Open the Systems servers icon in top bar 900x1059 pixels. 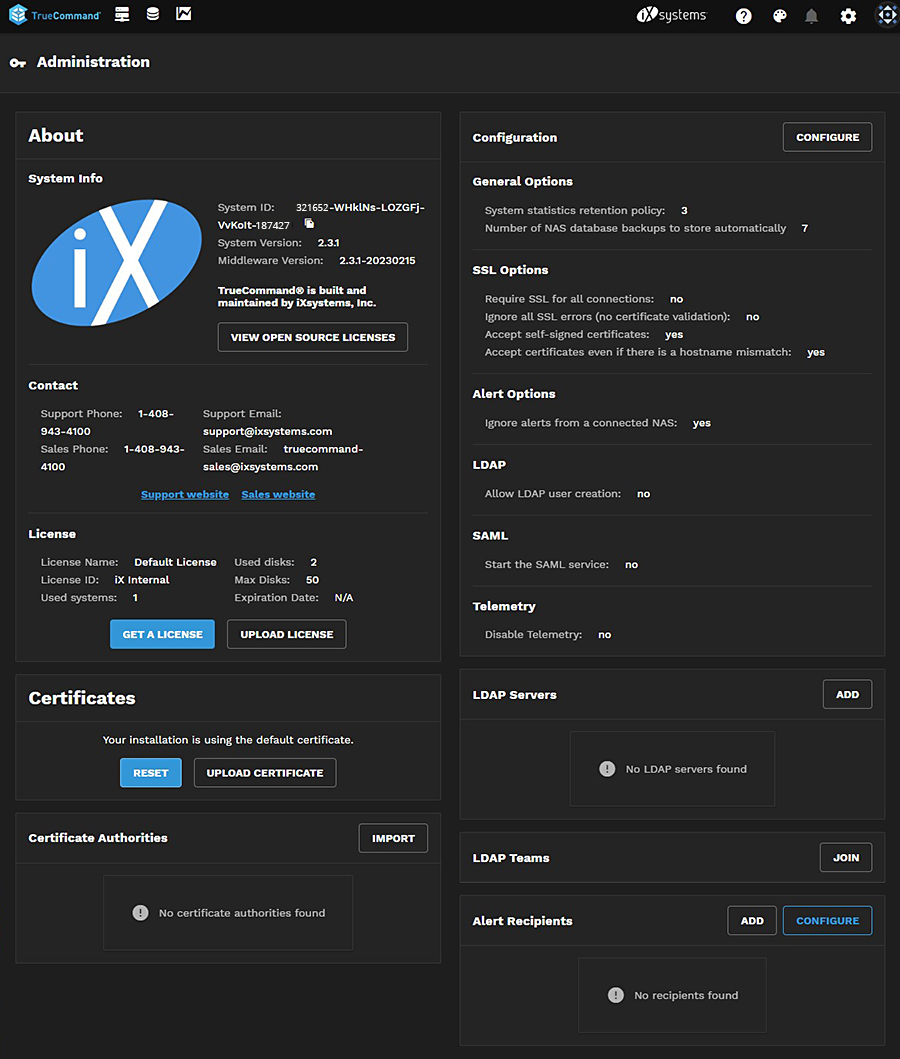coord(122,15)
